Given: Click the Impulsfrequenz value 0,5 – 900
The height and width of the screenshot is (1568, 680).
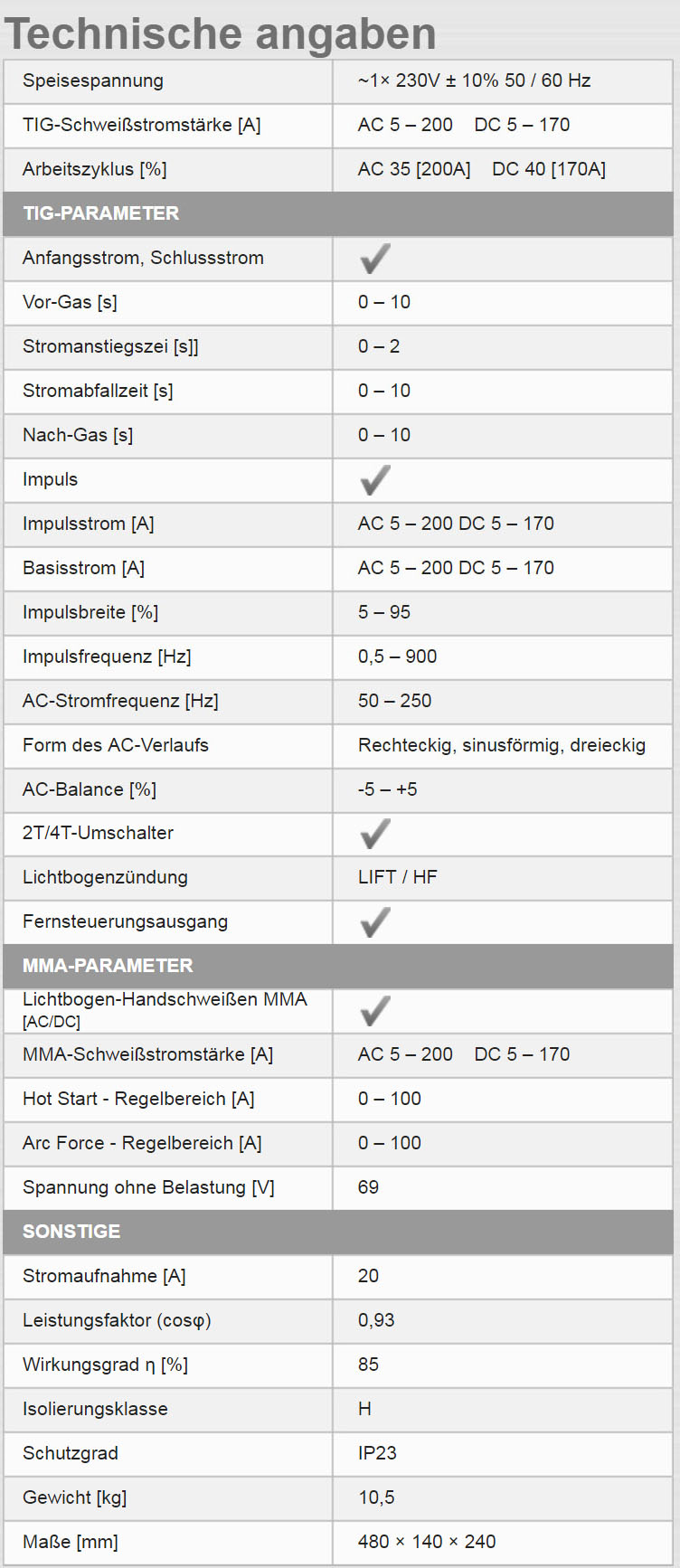Looking at the screenshot, I should 397,656.
